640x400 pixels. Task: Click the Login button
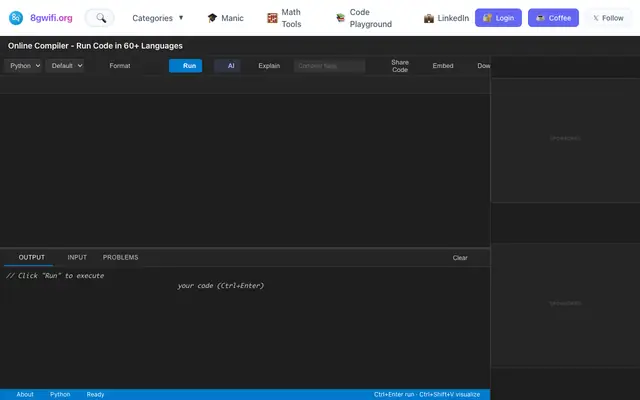coord(498,18)
